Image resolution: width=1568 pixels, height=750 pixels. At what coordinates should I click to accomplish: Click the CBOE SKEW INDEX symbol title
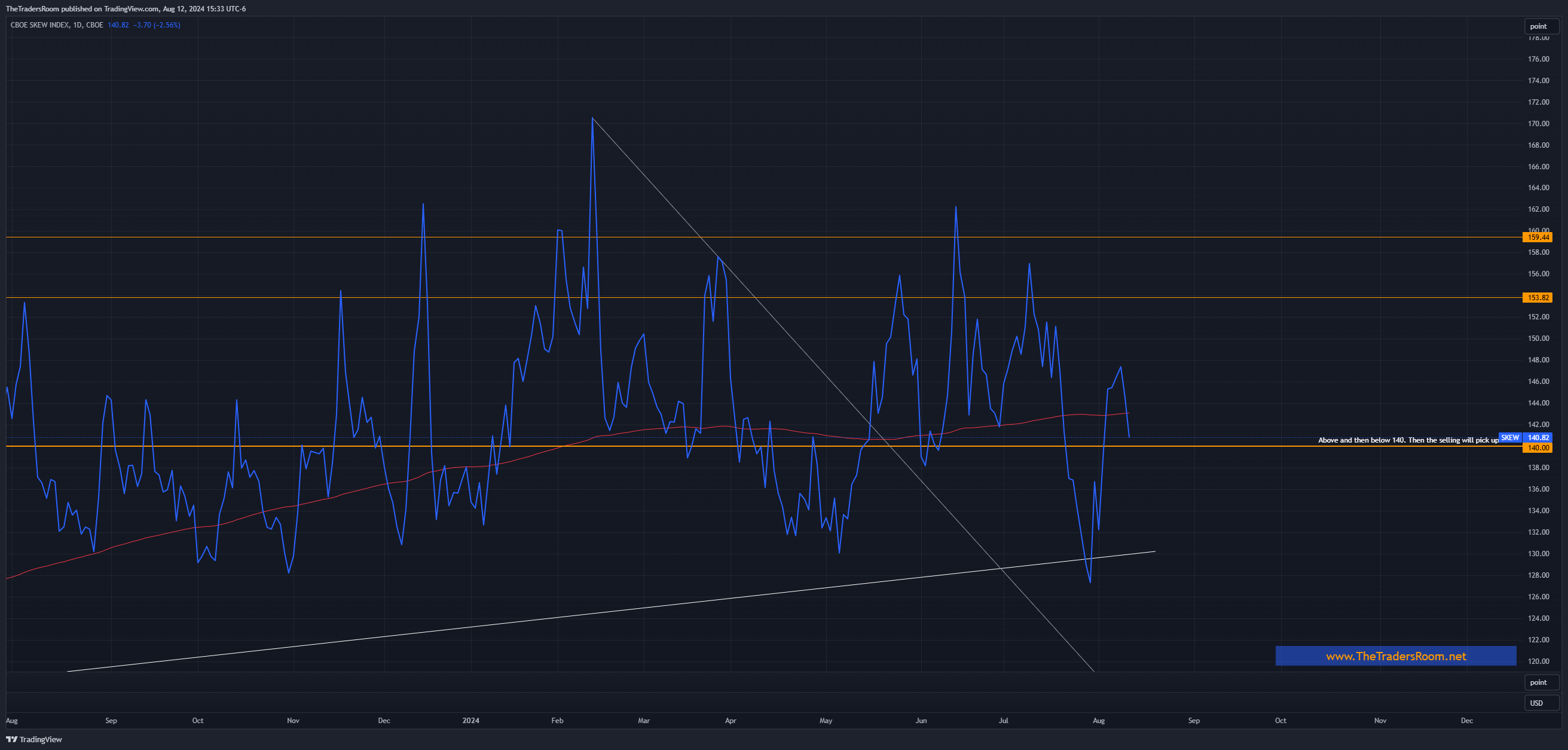coord(39,25)
